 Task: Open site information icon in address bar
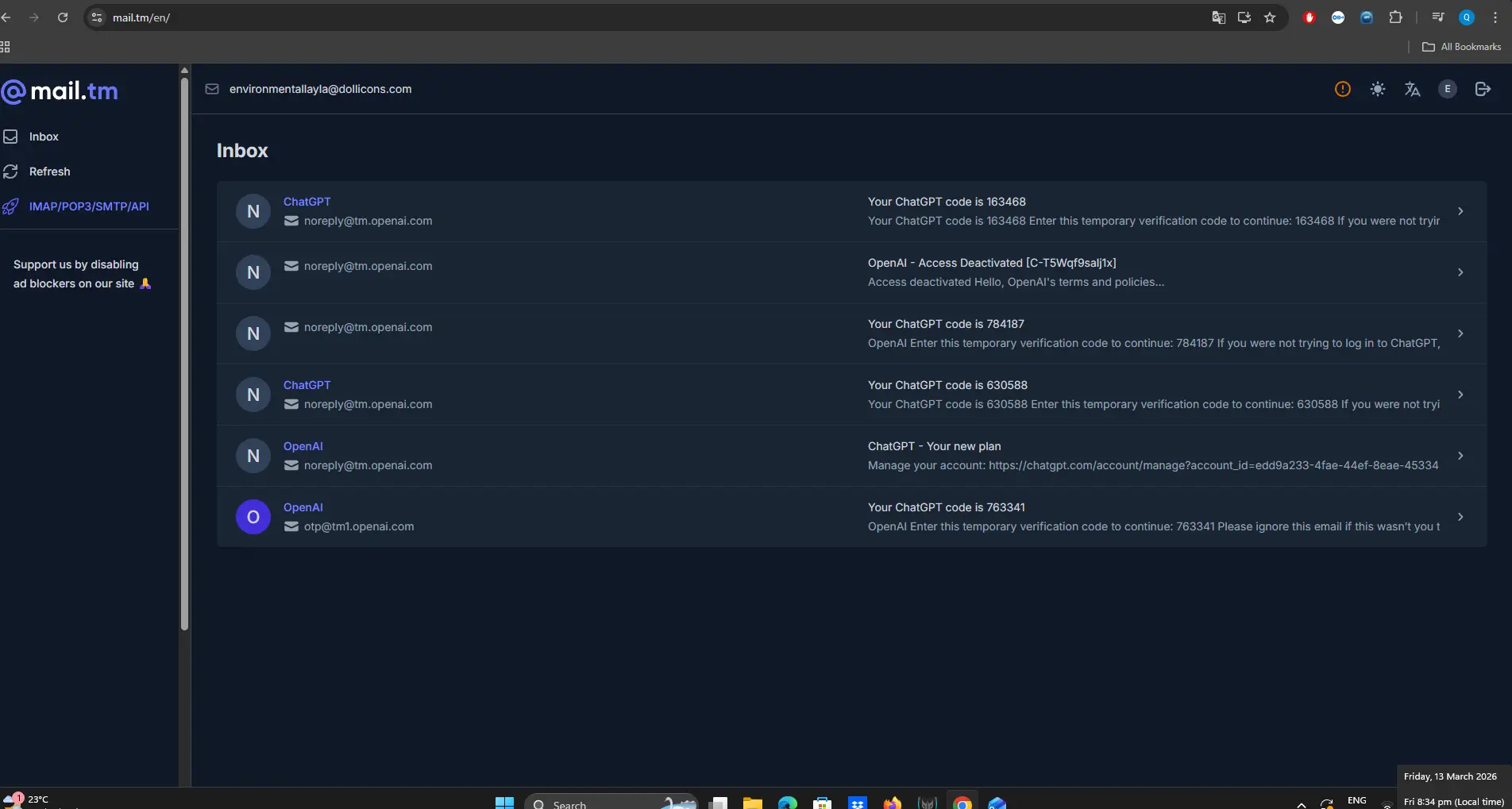click(x=97, y=17)
